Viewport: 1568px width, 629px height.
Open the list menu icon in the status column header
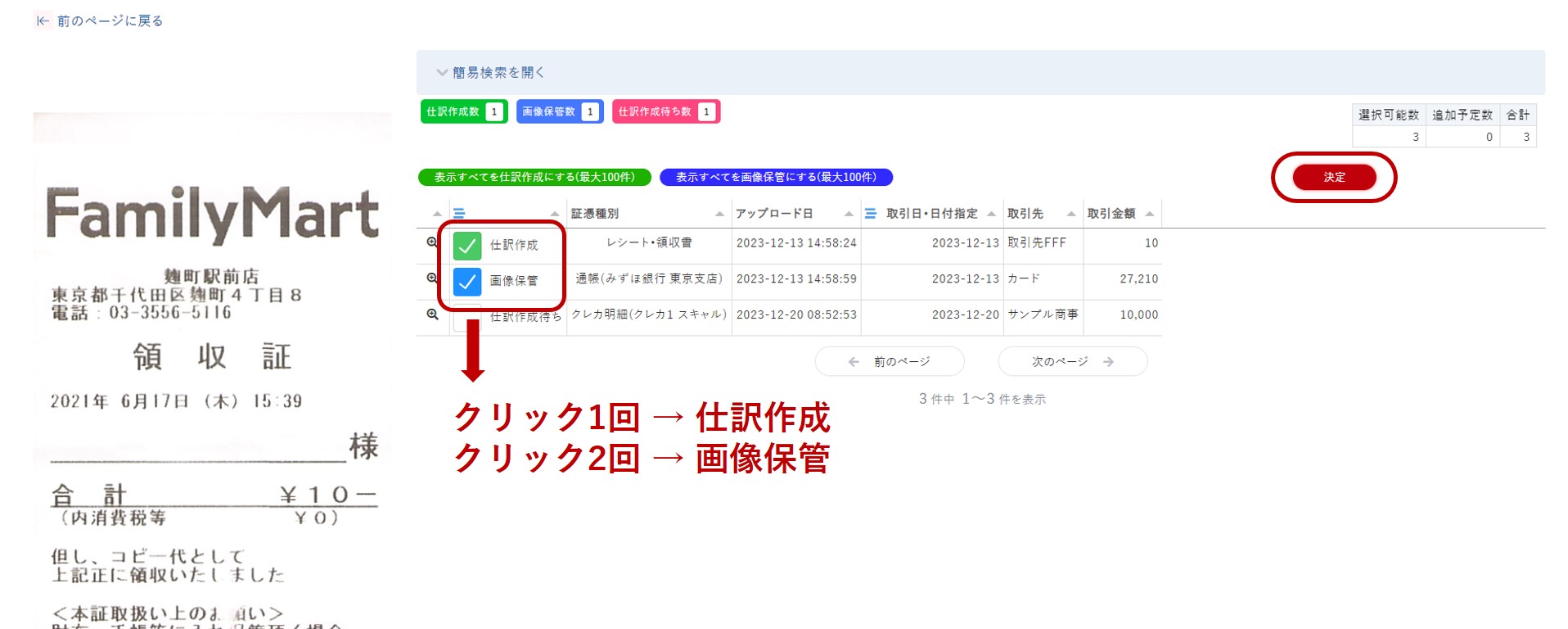[x=459, y=214]
